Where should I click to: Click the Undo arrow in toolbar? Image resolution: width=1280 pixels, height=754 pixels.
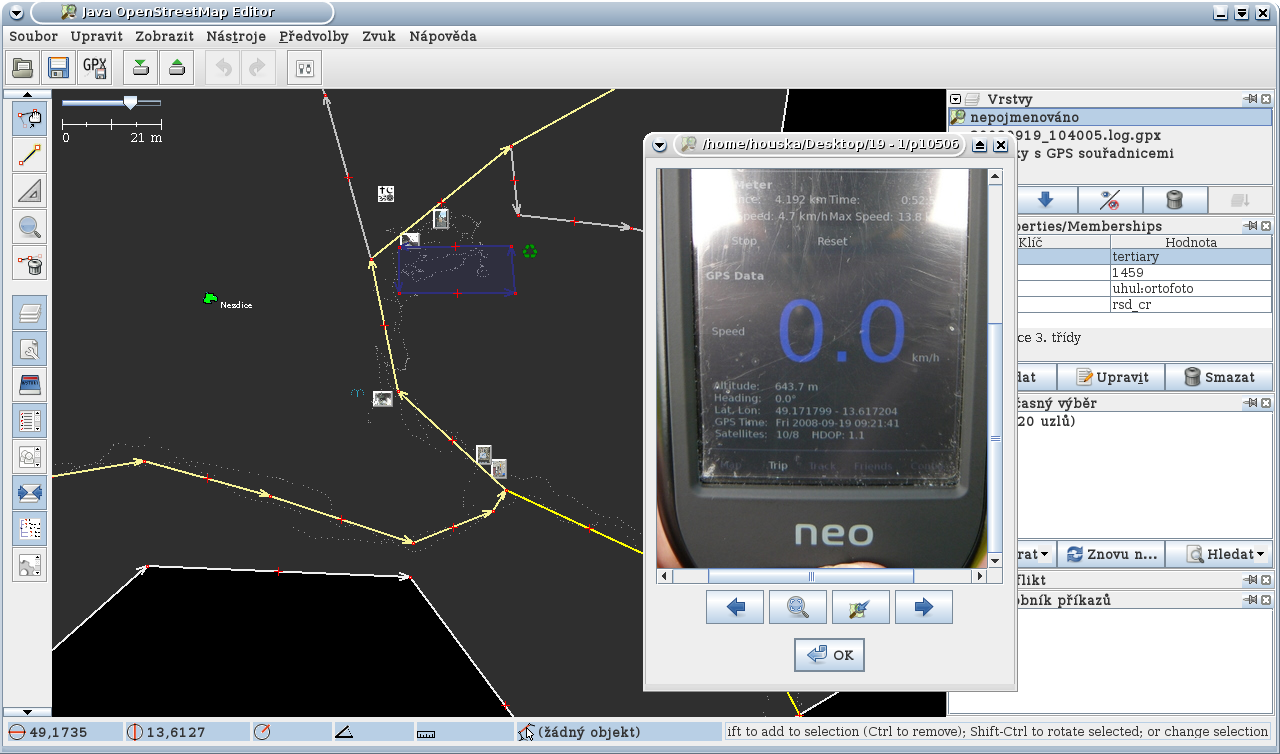(x=223, y=68)
